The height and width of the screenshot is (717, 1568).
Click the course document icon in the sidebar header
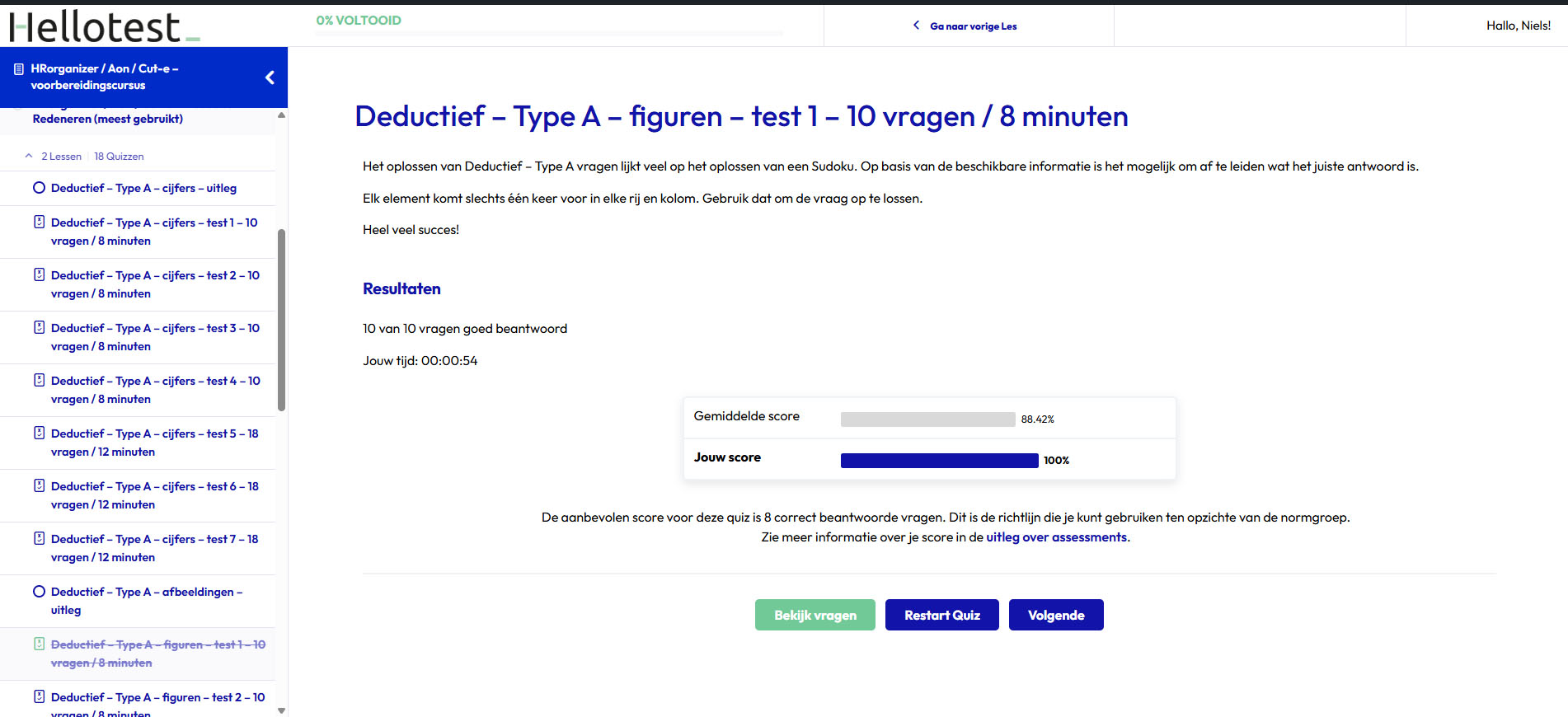(x=19, y=69)
